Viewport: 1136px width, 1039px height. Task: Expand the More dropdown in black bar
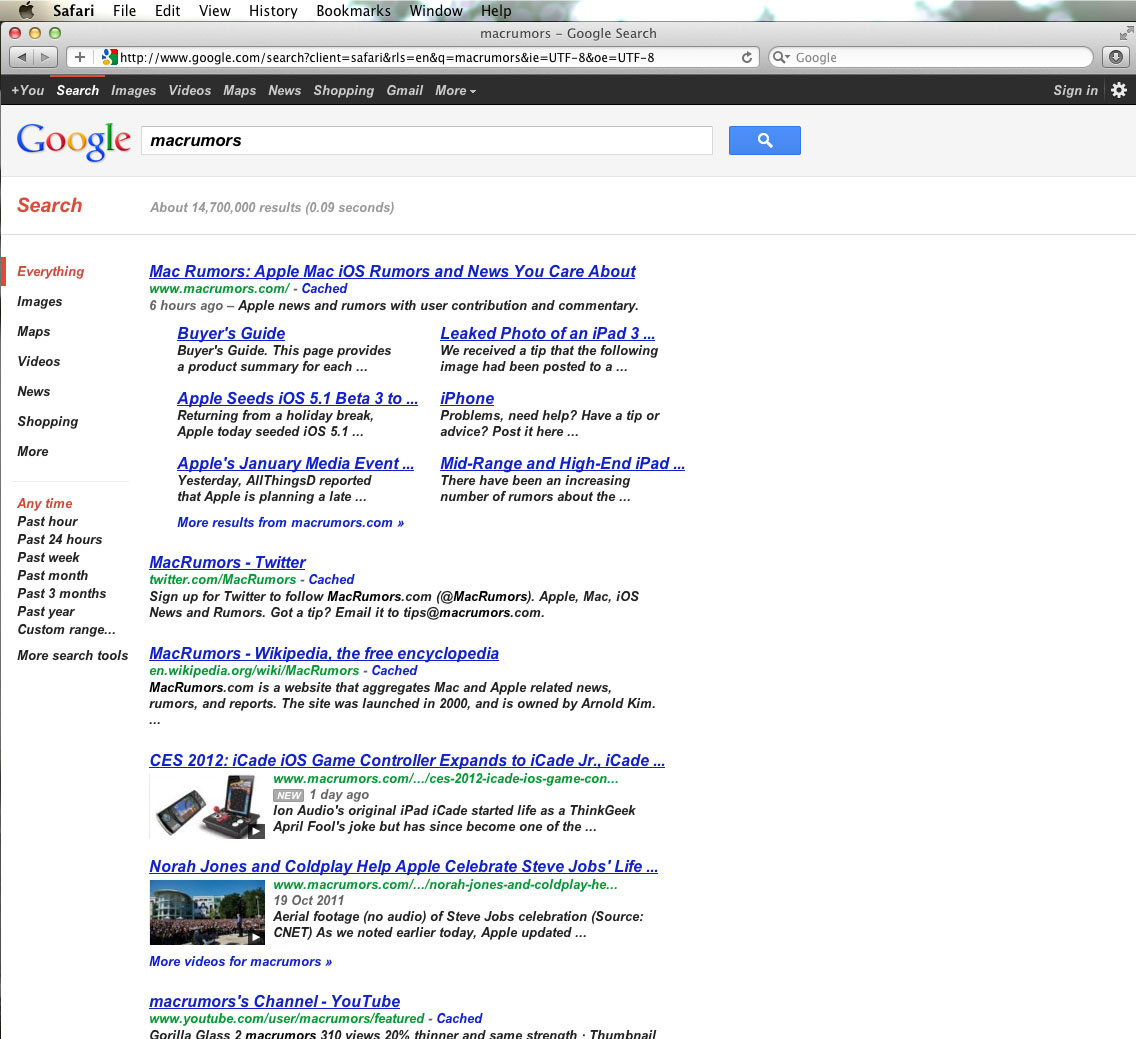455,91
